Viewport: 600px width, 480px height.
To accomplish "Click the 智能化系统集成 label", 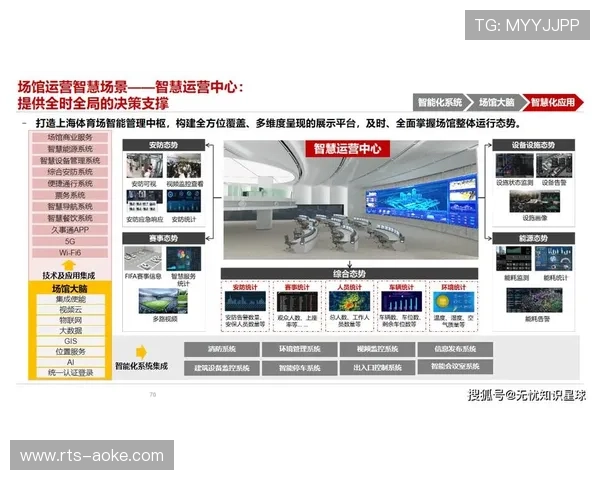I will tap(142, 366).
